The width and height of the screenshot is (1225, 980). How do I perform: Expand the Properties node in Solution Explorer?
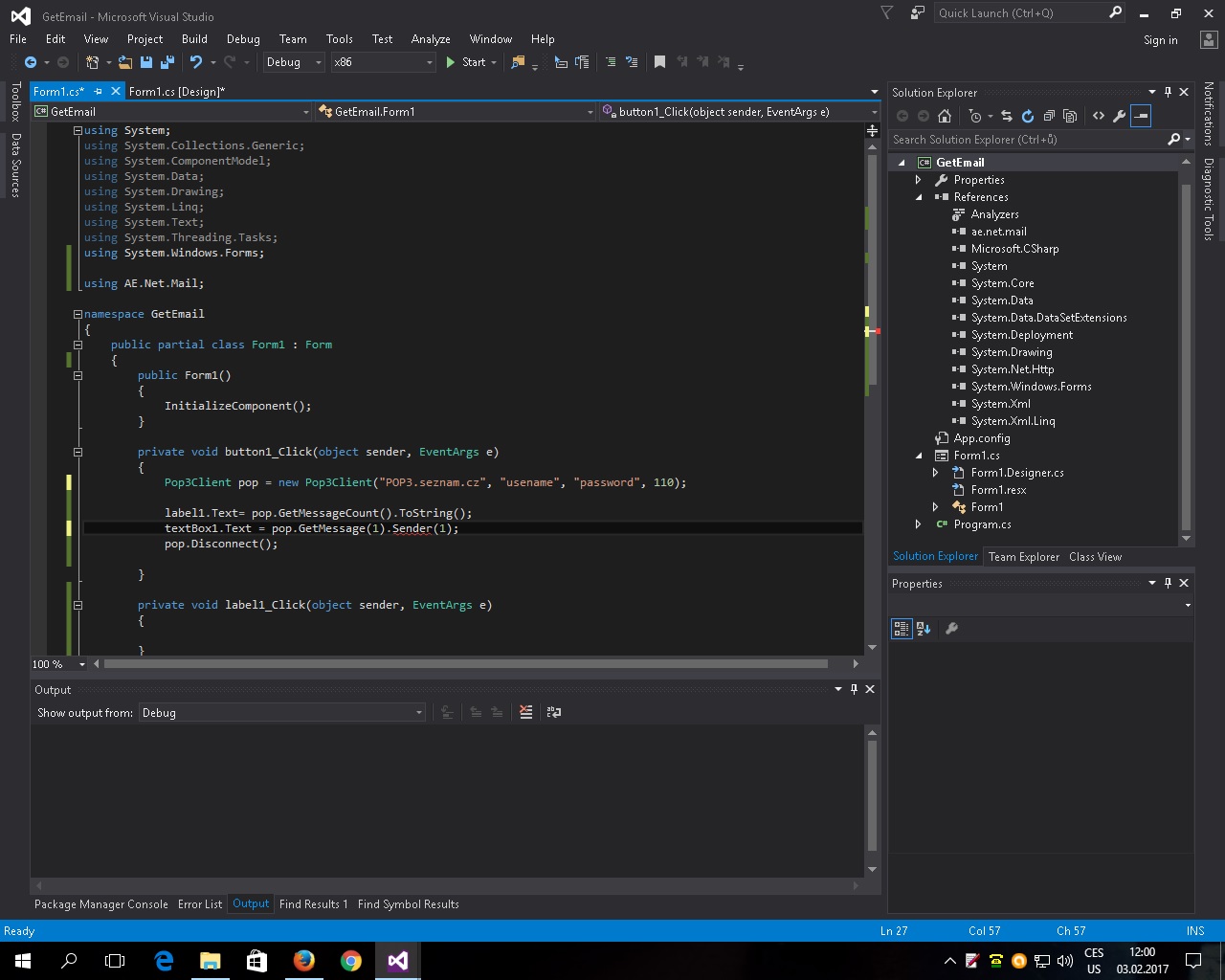coord(919,180)
